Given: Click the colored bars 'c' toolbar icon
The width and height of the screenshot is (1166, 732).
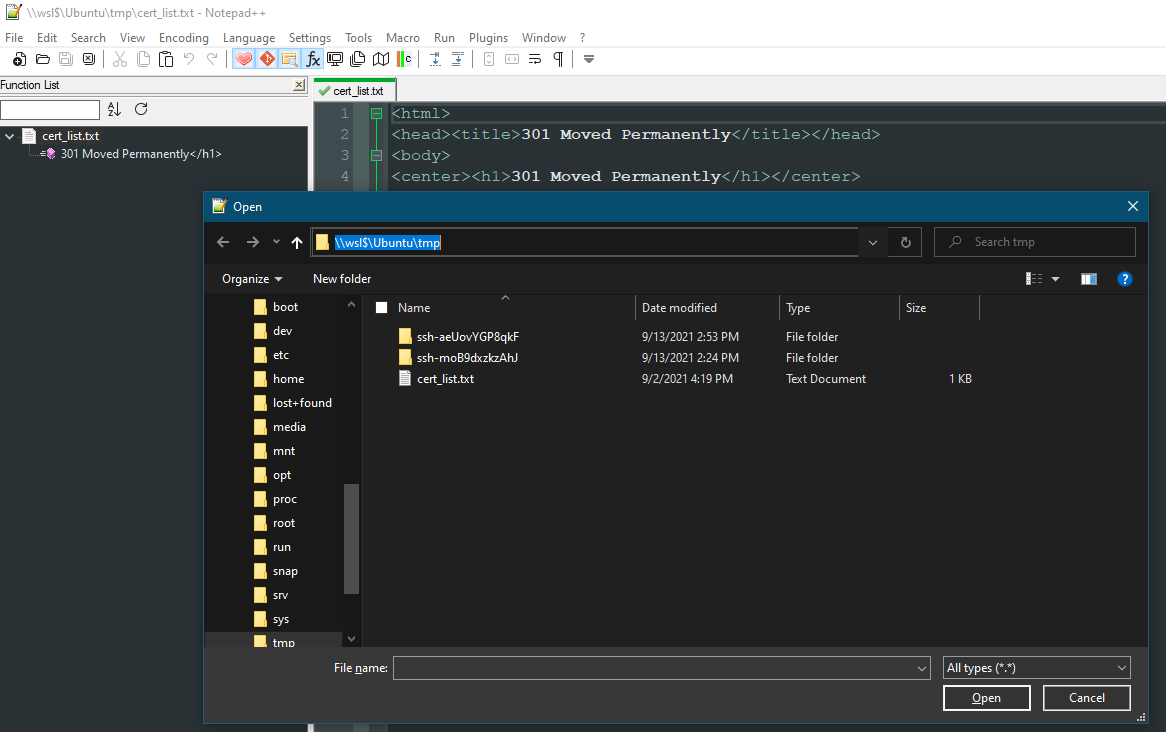Looking at the screenshot, I should [x=404, y=60].
